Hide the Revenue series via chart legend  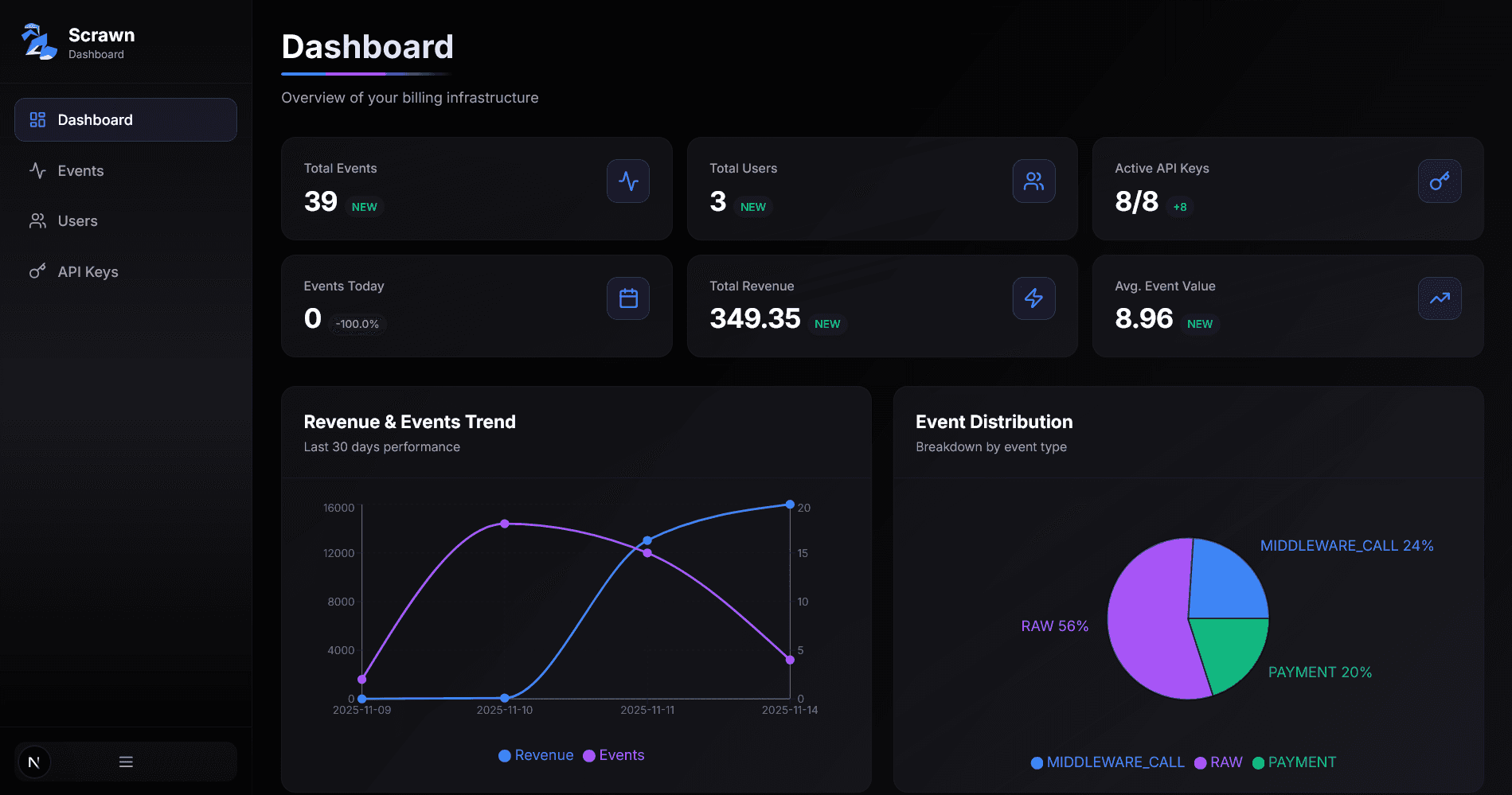pos(535,754)
